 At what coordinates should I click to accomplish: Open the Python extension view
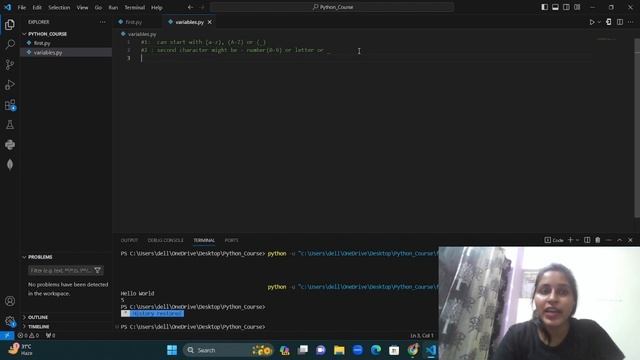click(10, 144)
